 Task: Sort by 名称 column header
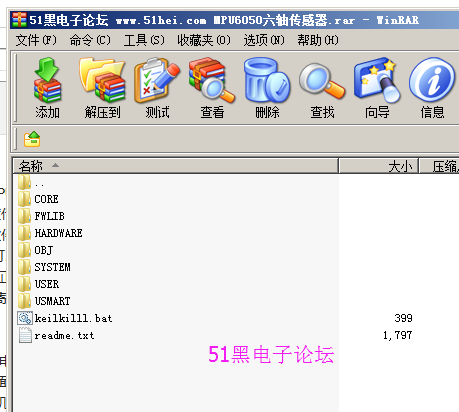(176, 166)
